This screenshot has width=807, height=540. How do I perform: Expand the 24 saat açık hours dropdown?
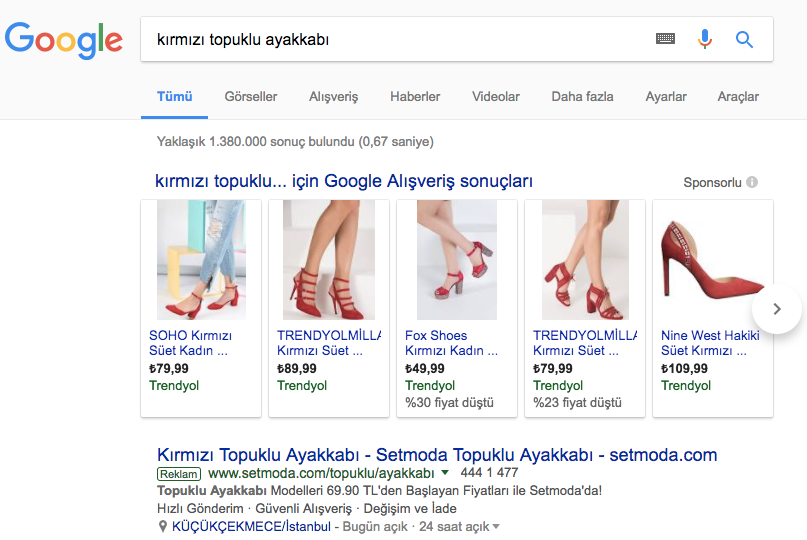496,527
